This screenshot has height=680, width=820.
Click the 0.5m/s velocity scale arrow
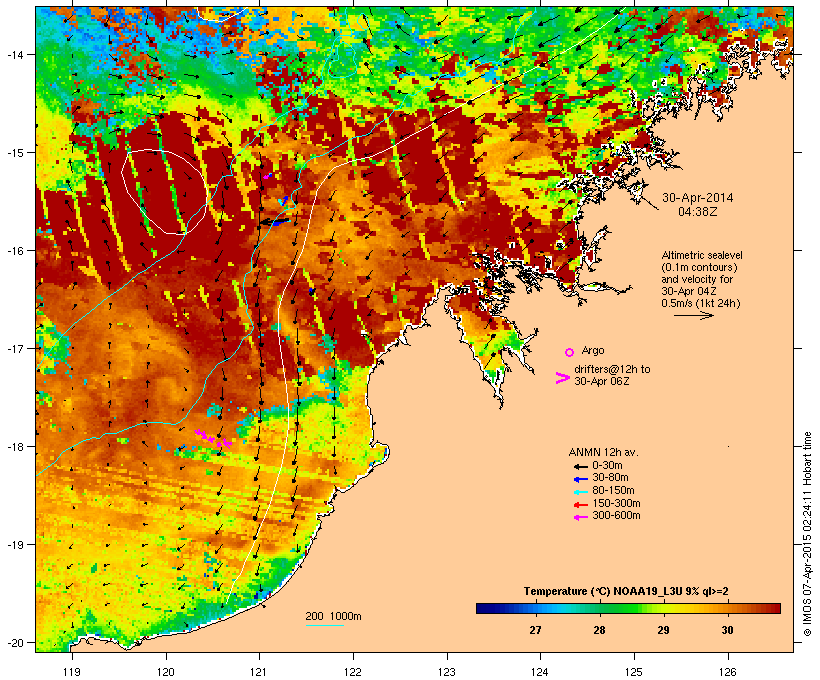pos(693,315)
